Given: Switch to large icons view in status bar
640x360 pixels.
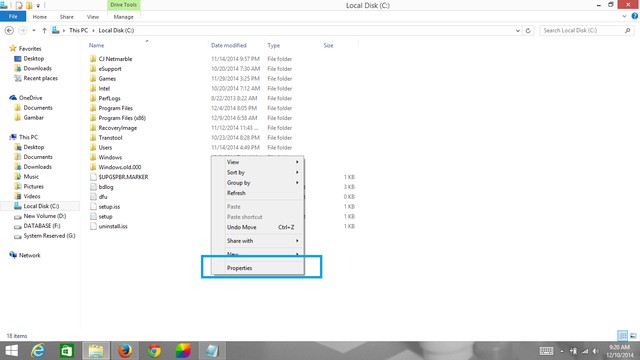Looking at the screenshot, I should point(633,336).
